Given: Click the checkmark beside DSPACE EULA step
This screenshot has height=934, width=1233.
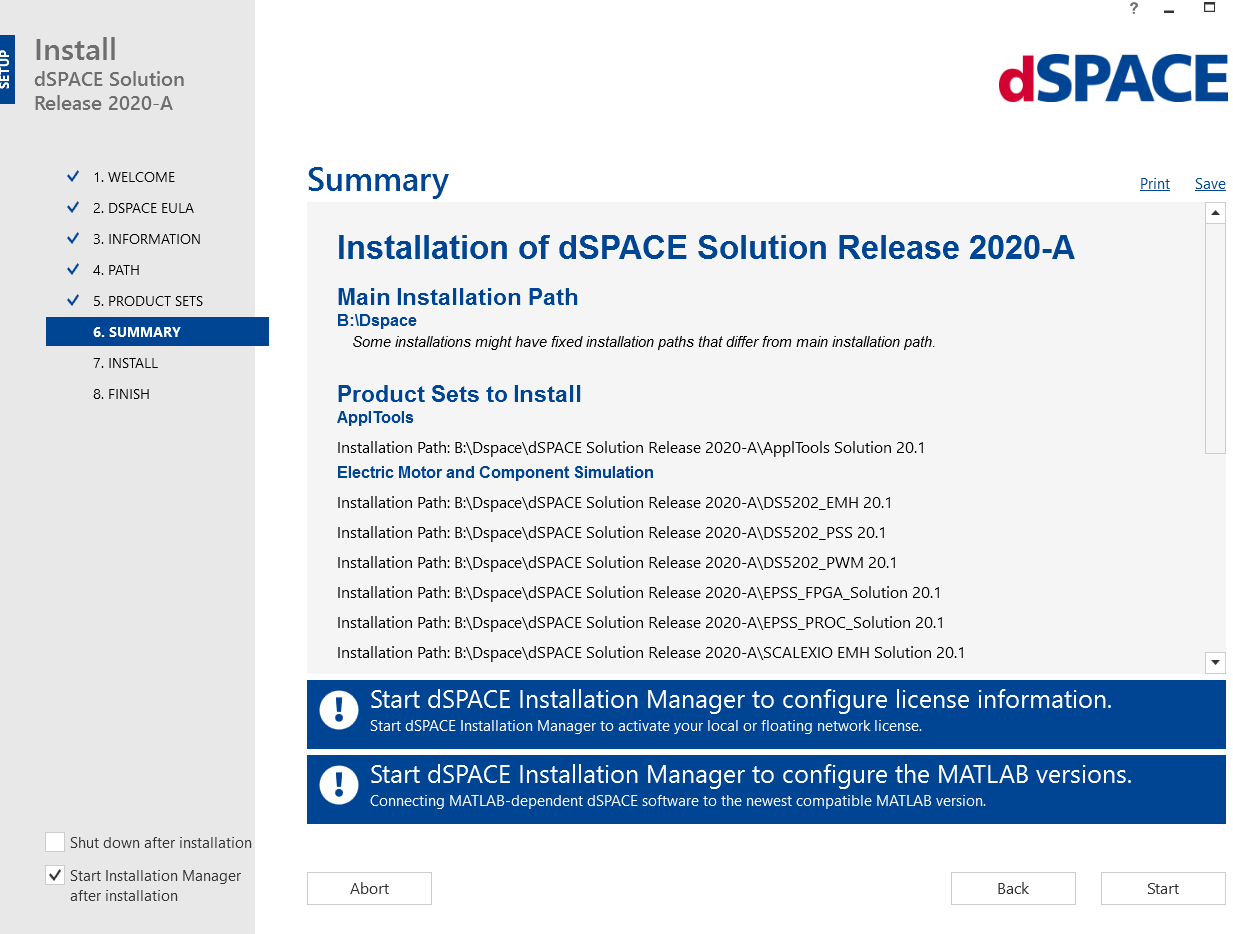Looking at the screenshot, I should click(72, 207).
